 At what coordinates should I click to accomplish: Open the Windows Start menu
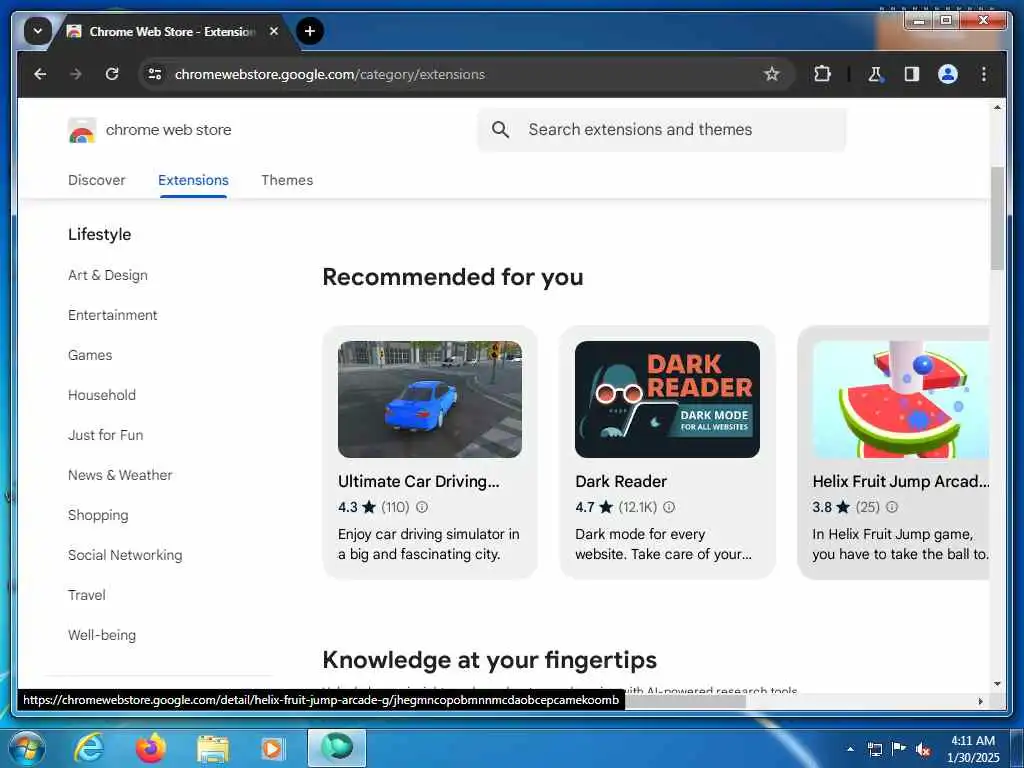[x=27, y=748]
